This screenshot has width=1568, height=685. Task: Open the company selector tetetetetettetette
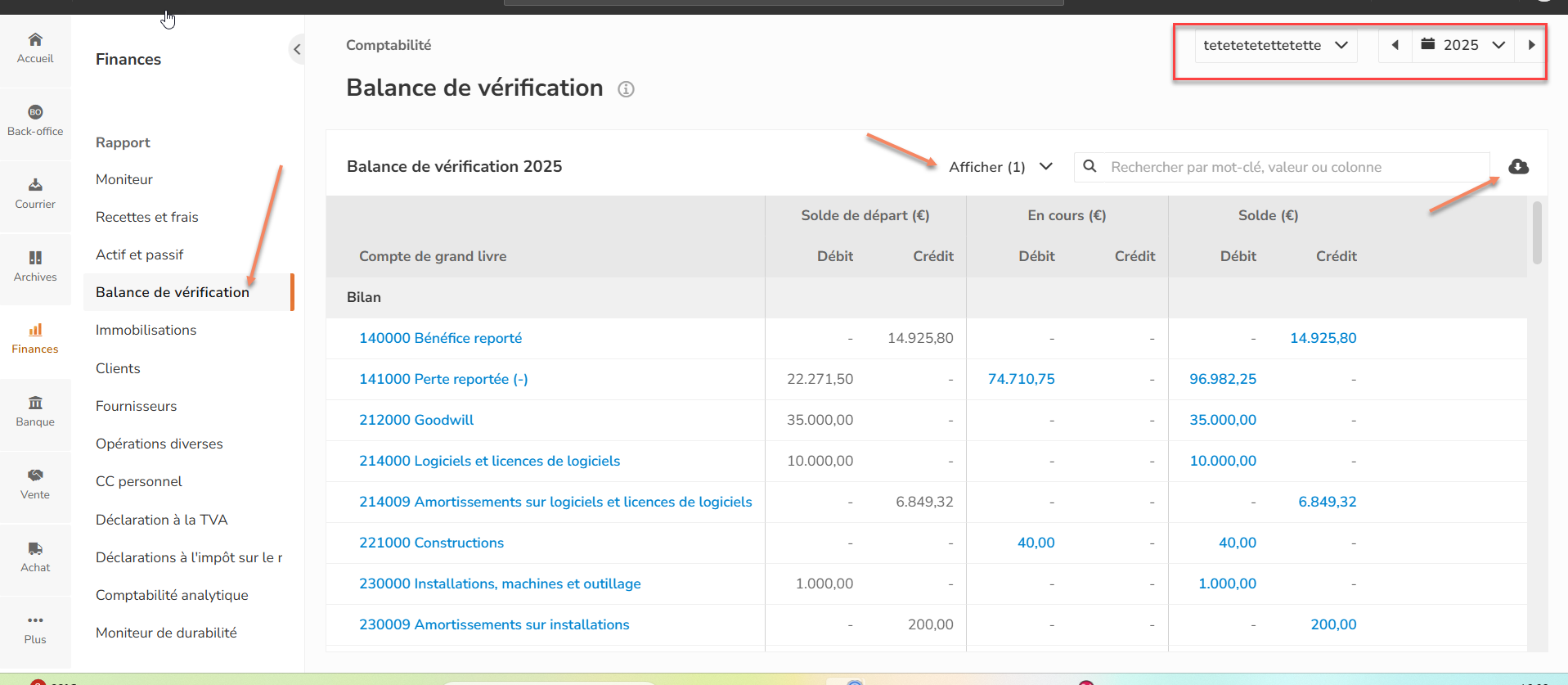1275,46
